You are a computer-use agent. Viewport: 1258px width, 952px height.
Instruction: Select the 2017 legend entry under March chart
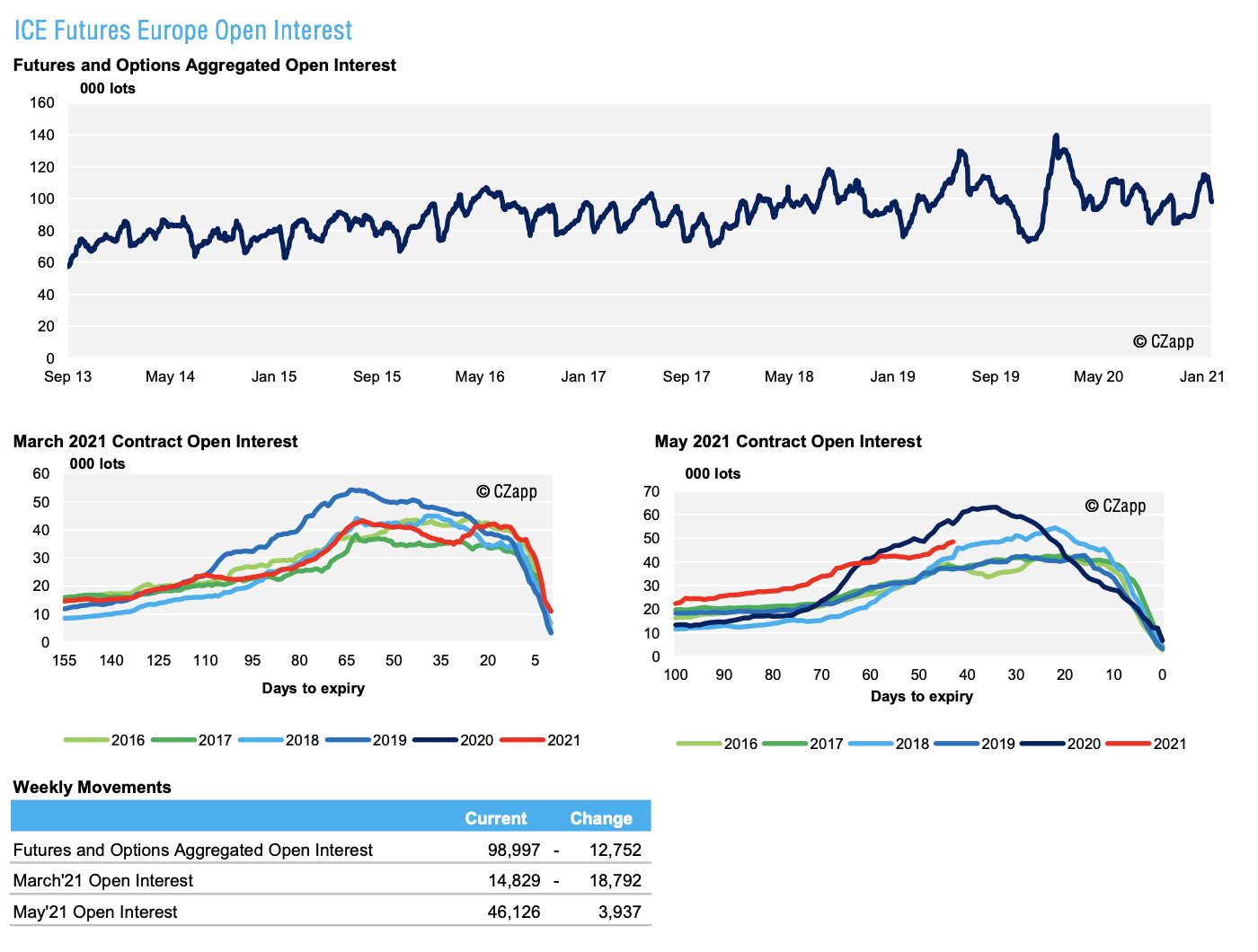(191, 740)
